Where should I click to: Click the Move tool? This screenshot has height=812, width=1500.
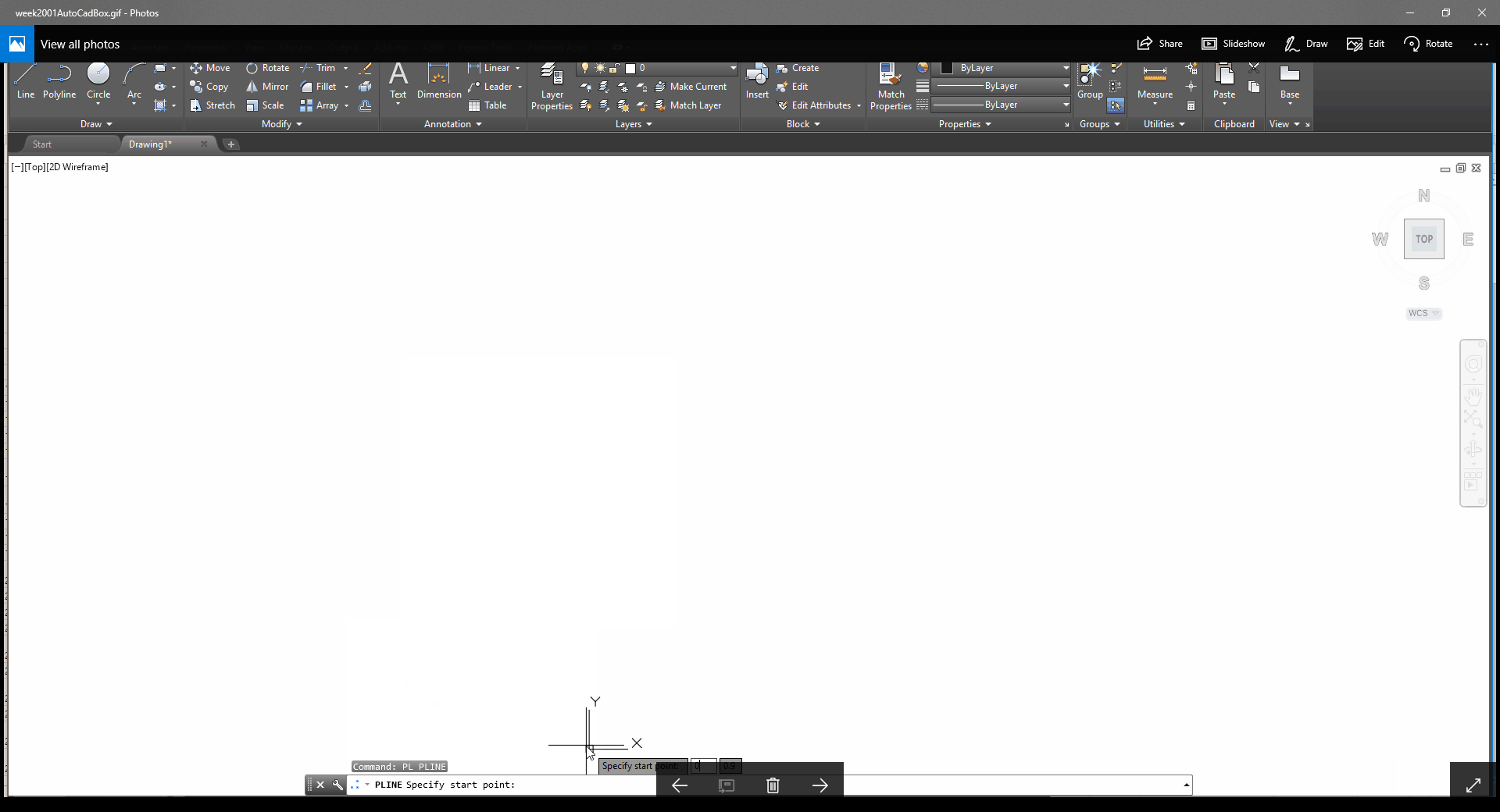coord(209,68)
